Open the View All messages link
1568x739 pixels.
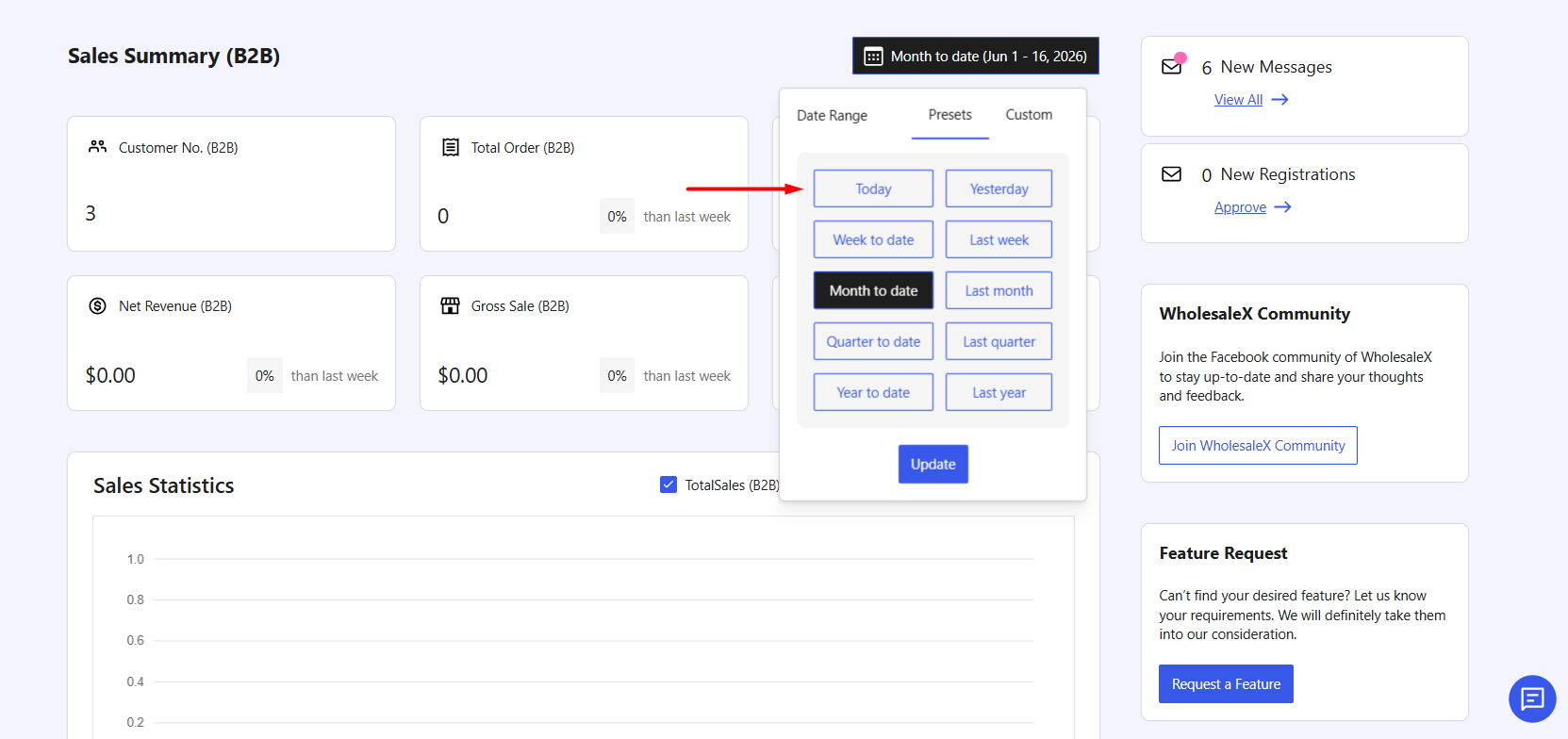pyautogui.click(x=1238, y=100)
